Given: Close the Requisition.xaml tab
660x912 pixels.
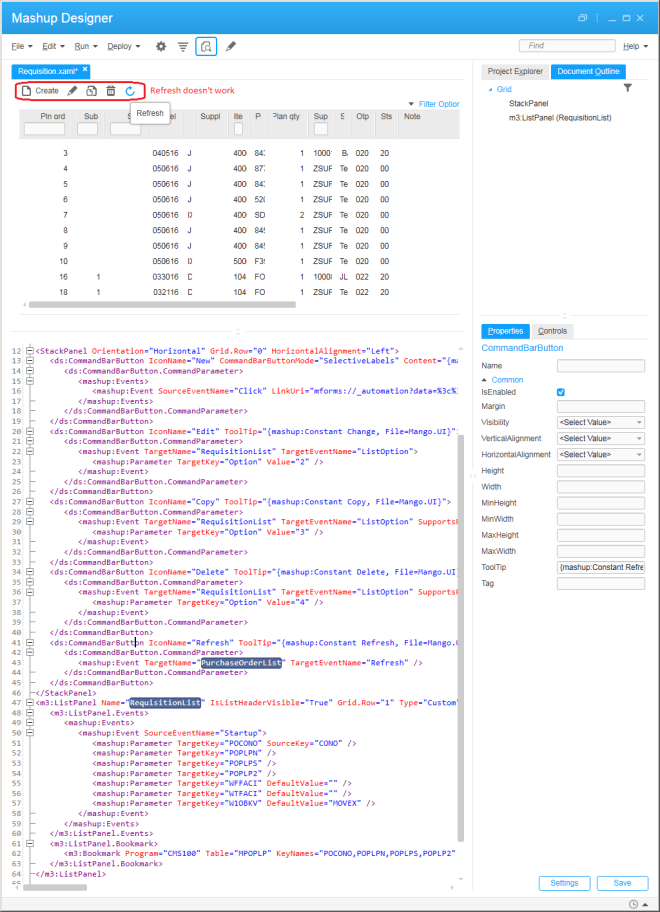Looking at the screenshot, I should [85, 70].
